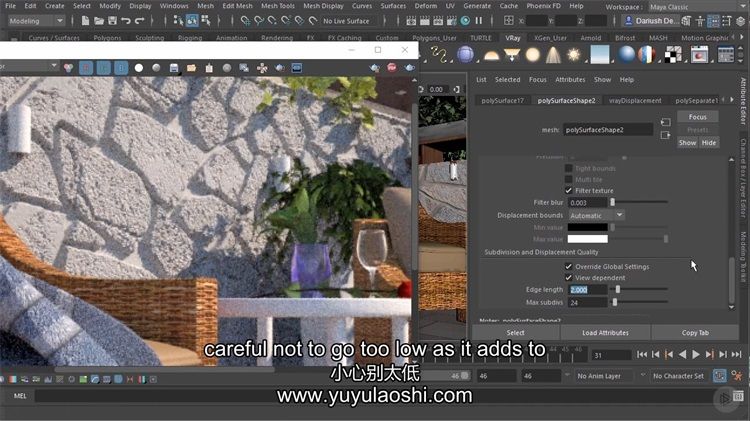Click the snap to points magnet icon
This screenshot has width=750, height=421.
click(x=272, y=21)
